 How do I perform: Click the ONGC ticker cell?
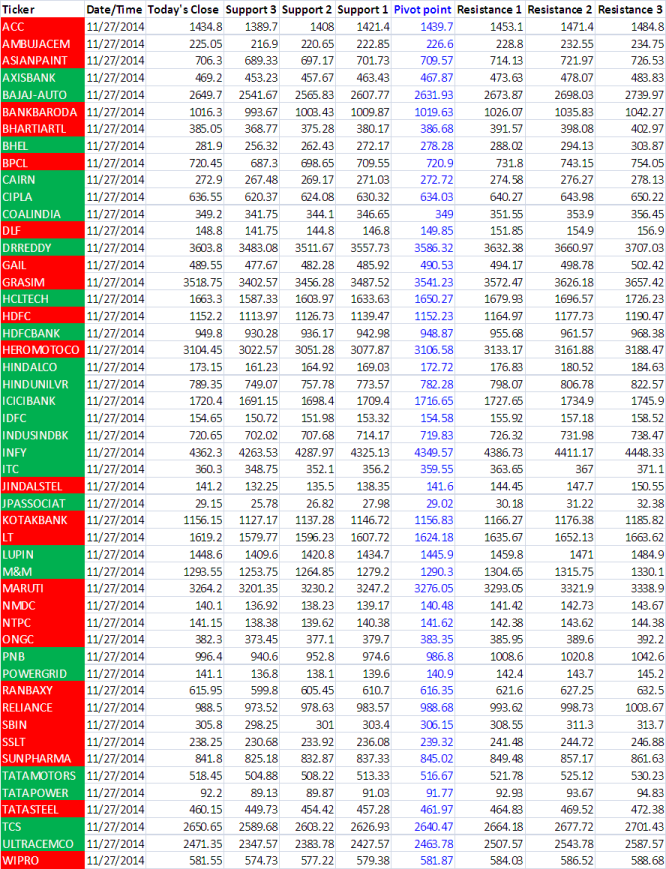[x=42, y=639]
